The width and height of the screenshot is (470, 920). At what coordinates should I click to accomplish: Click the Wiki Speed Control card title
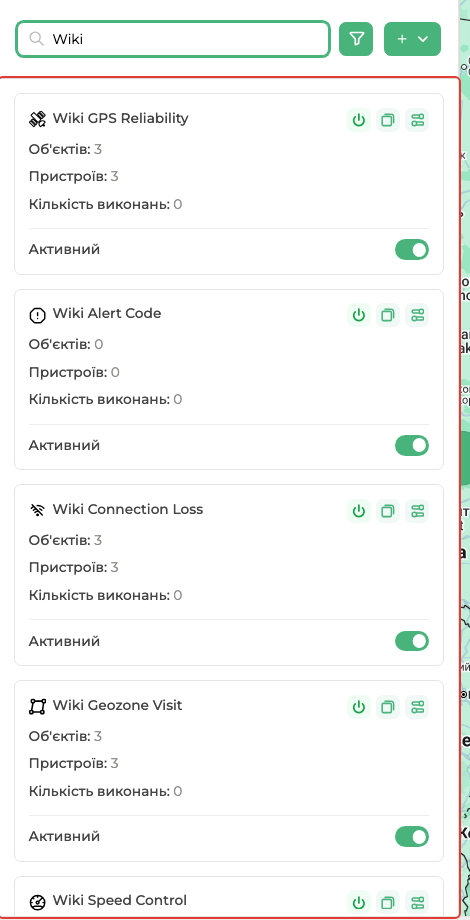[x=120, y=900]
